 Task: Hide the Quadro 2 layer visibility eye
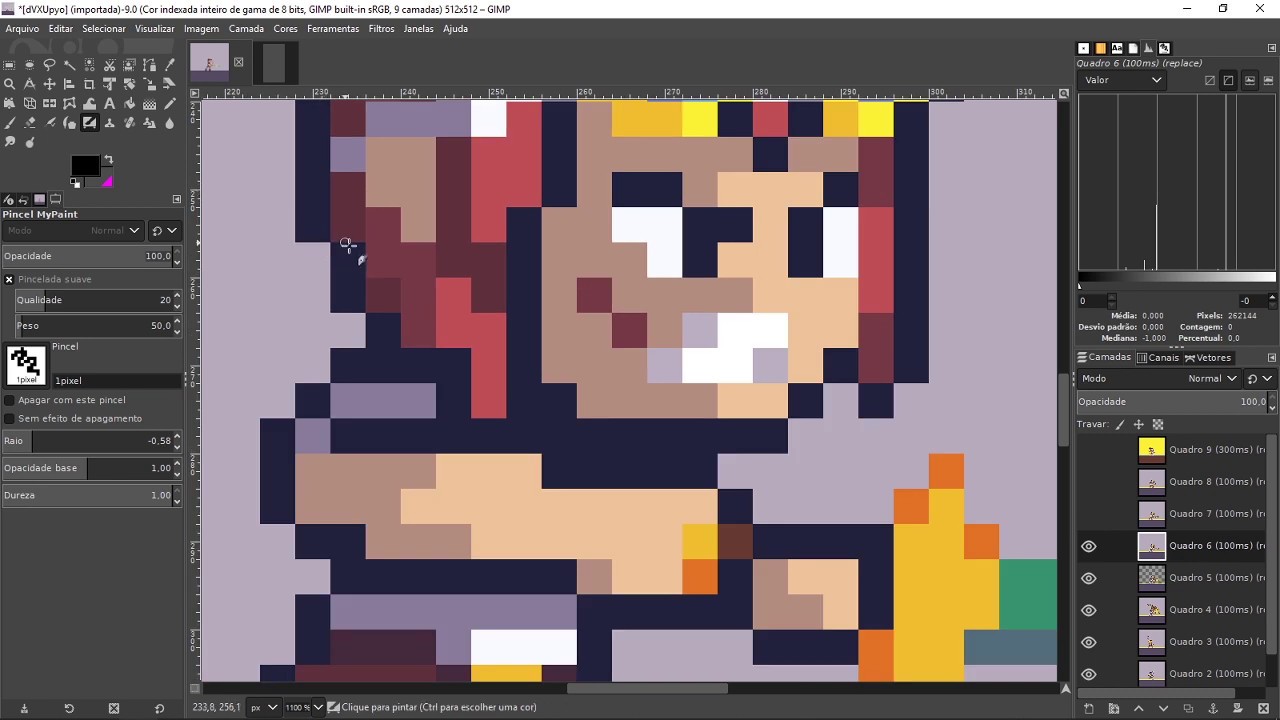point(1089,674)
